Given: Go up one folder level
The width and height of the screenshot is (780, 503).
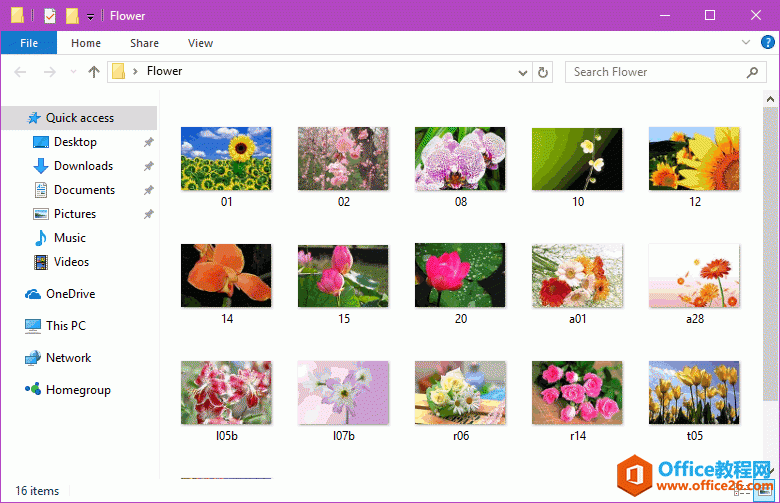Looking at the screenshot, I should click(x=94, y=72).
